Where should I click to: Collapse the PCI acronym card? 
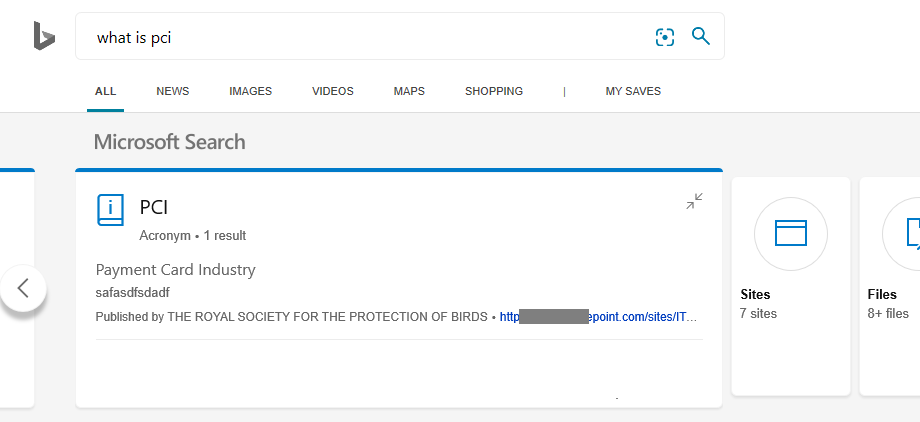click(x=695, y=201)
